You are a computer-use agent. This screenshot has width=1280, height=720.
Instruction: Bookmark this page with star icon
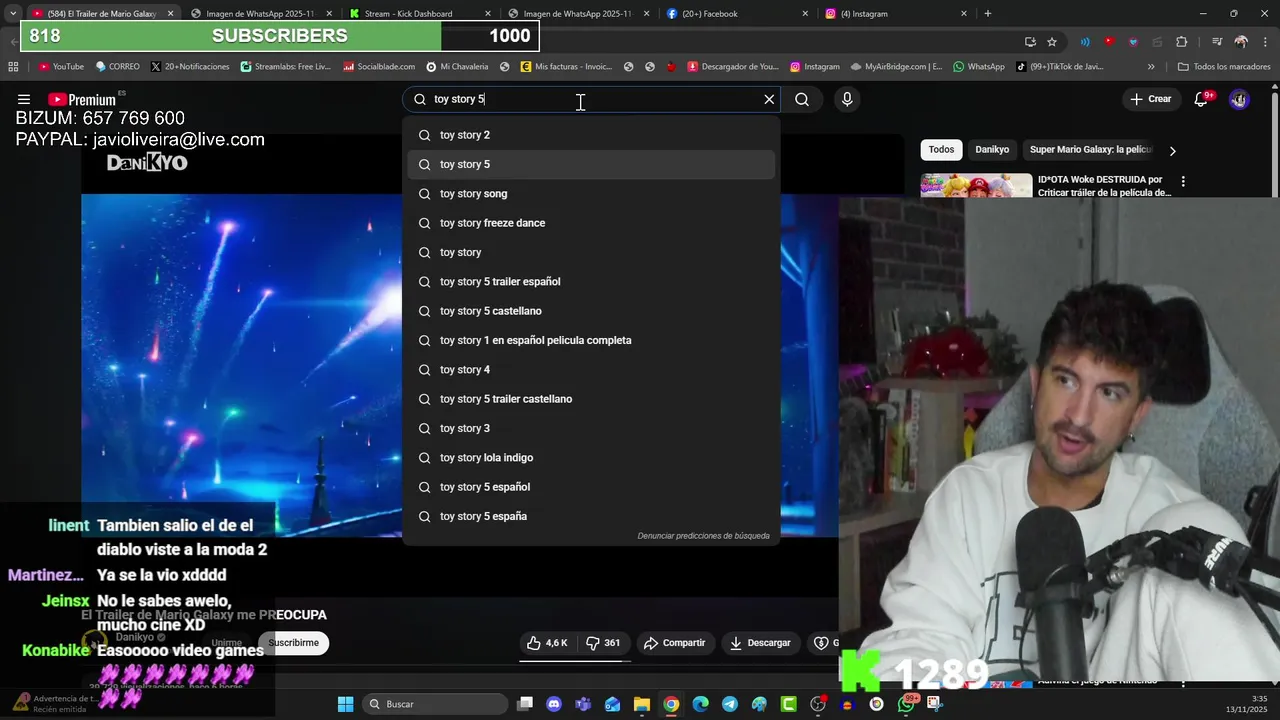[x=1052, y=42]
